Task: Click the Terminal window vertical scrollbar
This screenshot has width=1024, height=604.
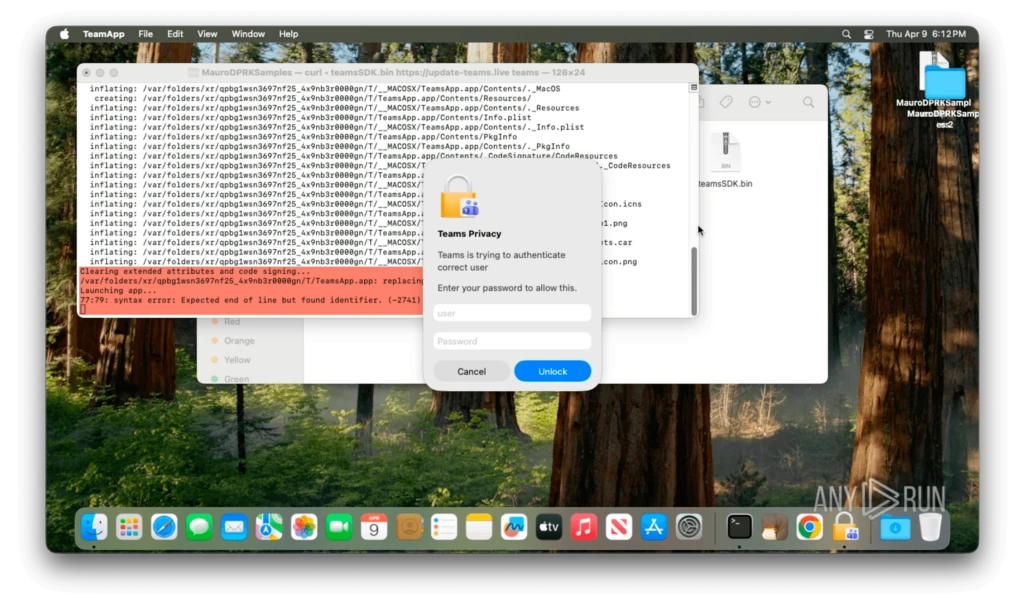Action: [x=694, y=280]
